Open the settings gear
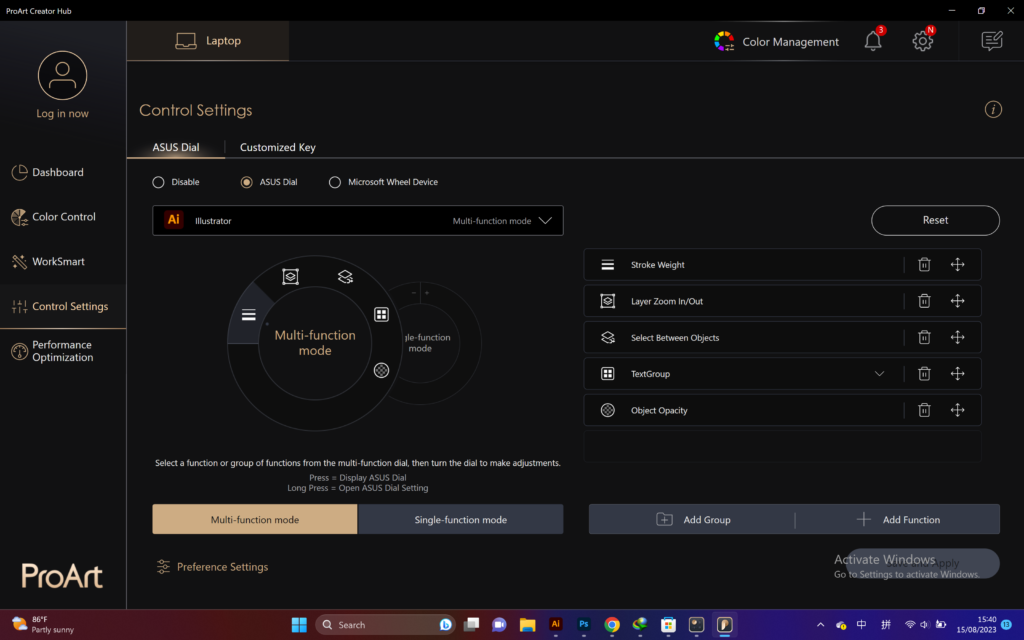 click(x=923, y=41)
